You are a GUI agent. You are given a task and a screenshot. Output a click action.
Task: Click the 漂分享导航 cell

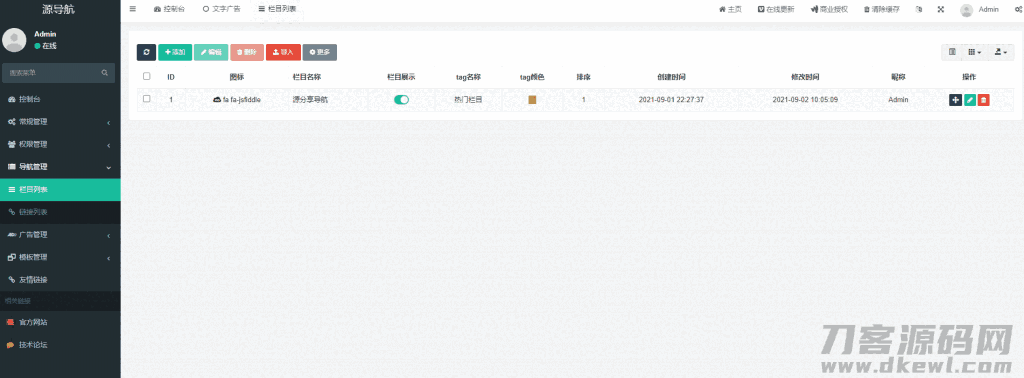click(310, 100)
